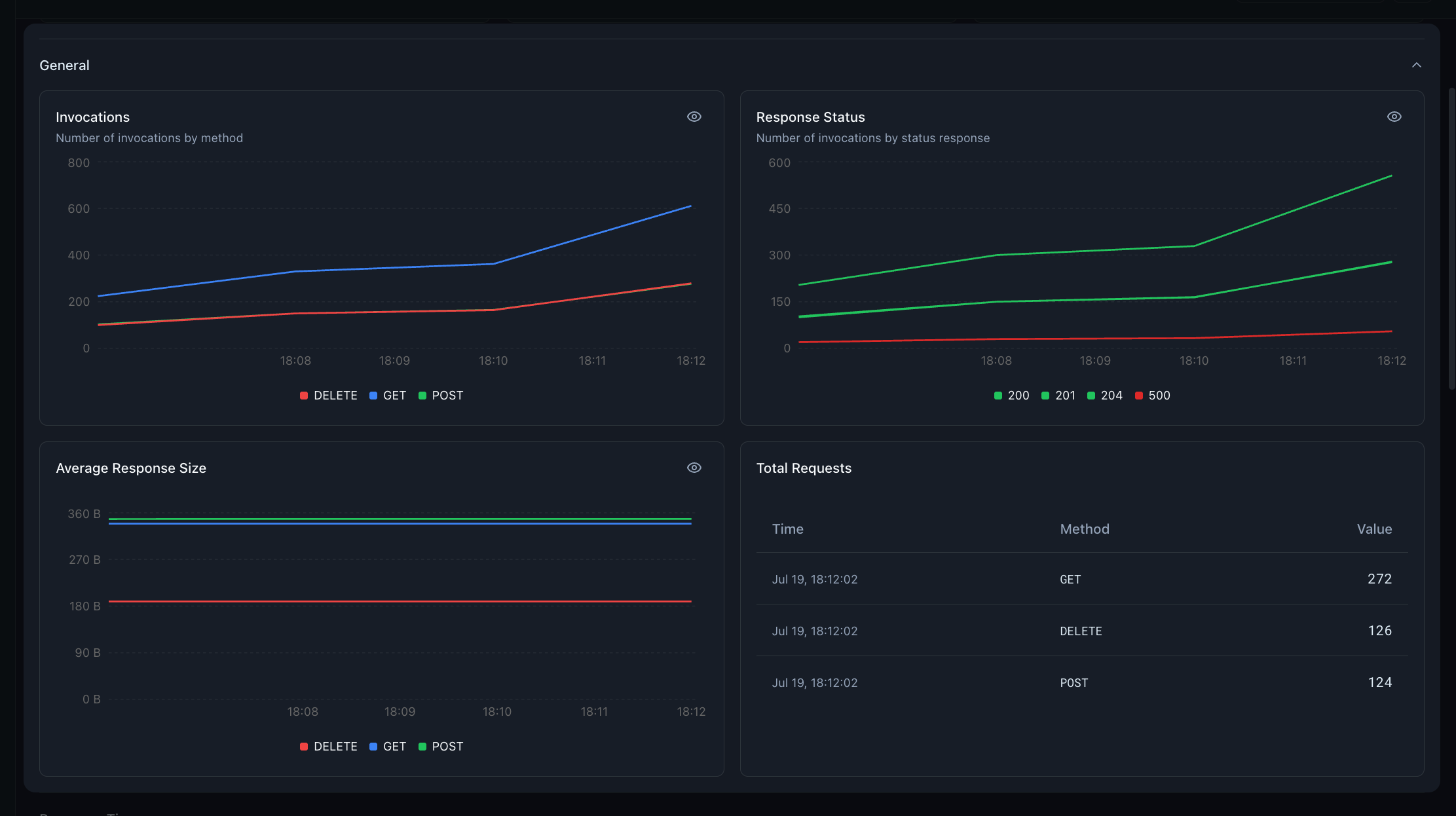Toggle eye icon on Invocations chart
The height and width of the screenshot is (816, 1456).
[x=694, y=117]
